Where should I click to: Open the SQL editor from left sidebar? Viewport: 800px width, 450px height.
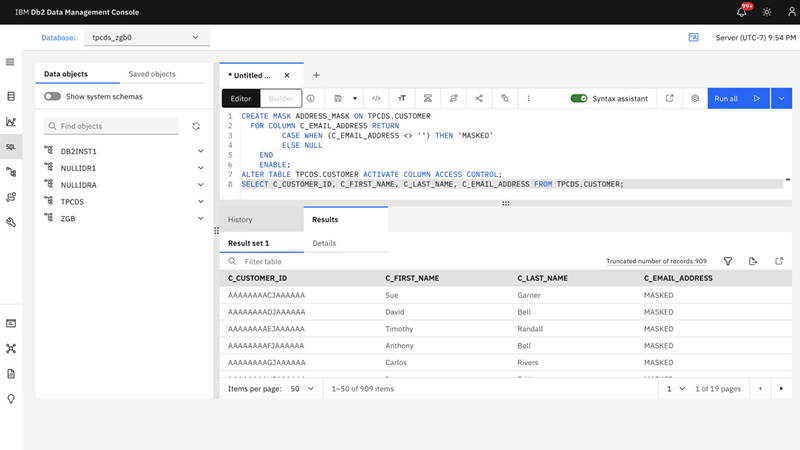[11, 147]
